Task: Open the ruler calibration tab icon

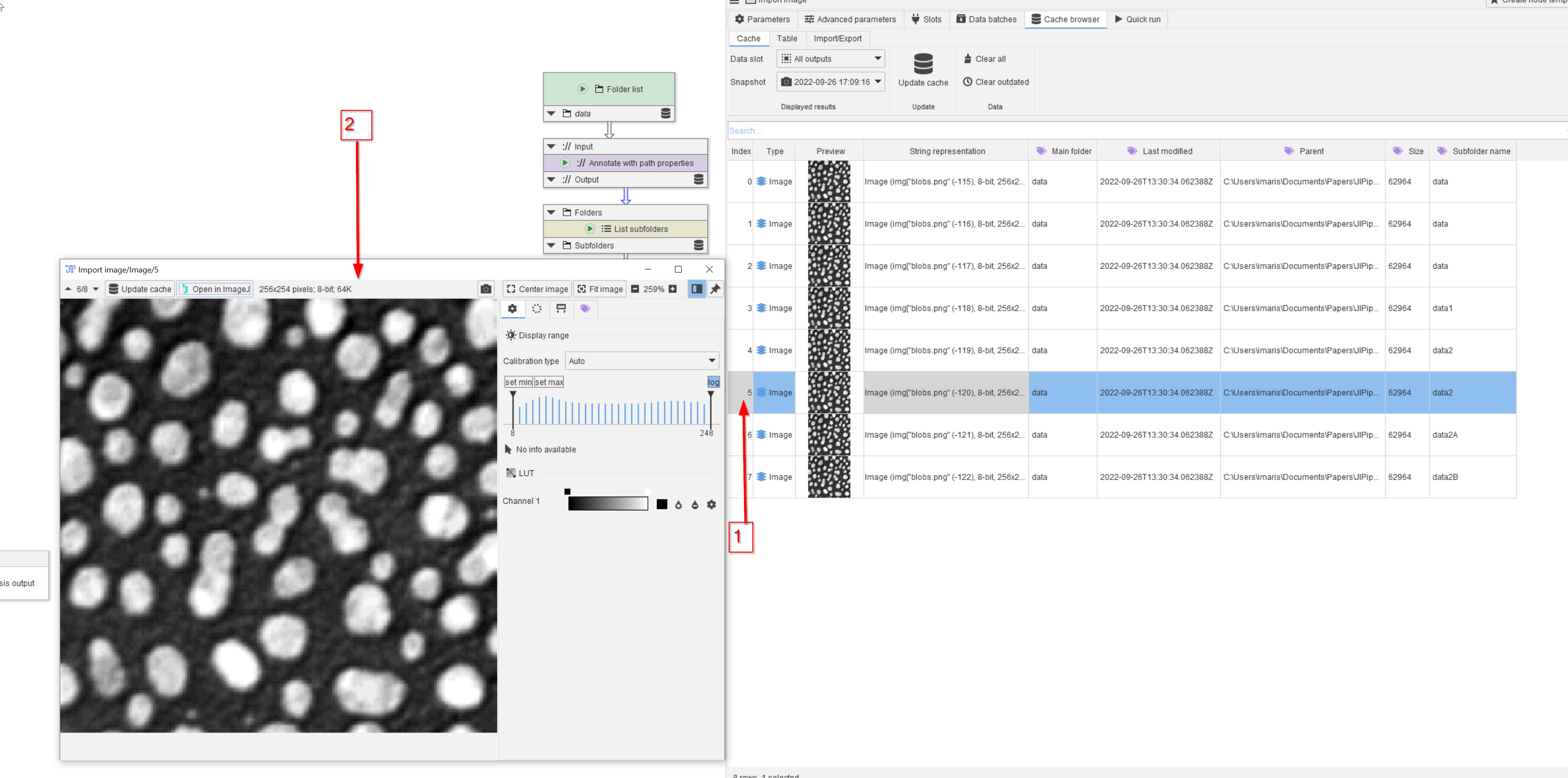Action: click(x=561, y=309)
